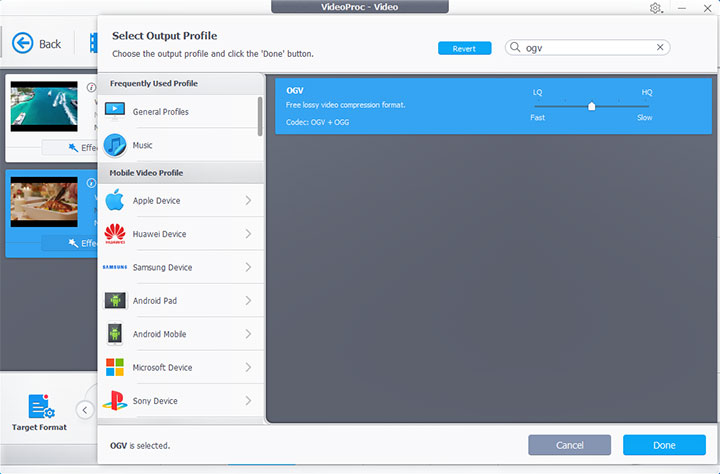Expand Apple Device profiles

[x=248, y=200]
